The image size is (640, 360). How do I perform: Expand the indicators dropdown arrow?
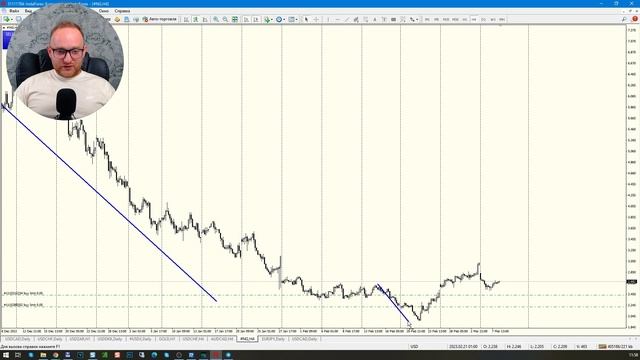[271, 19]
